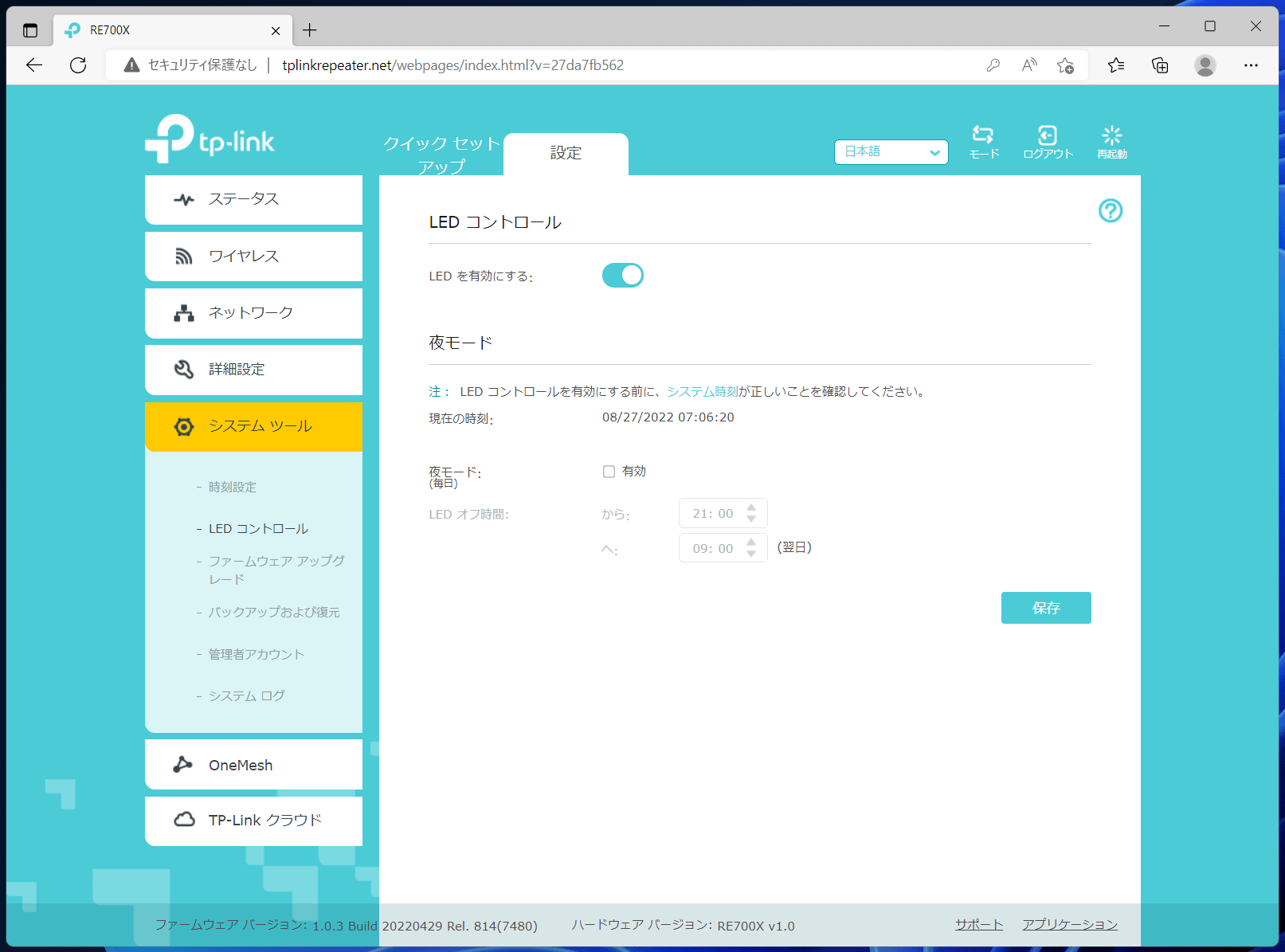Viewport: 1285px width, 952px height.
Task: Open the 日本語 language dropdown
Action: 891,151
